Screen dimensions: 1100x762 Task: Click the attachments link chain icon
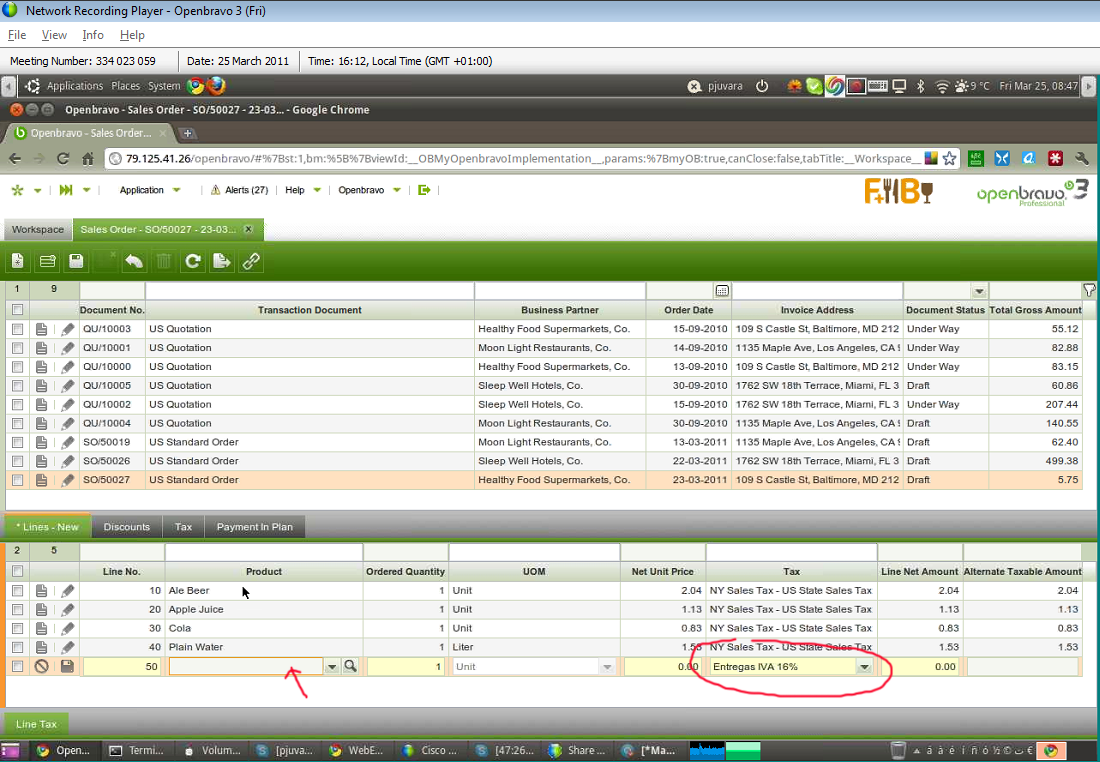coord(251,262)
